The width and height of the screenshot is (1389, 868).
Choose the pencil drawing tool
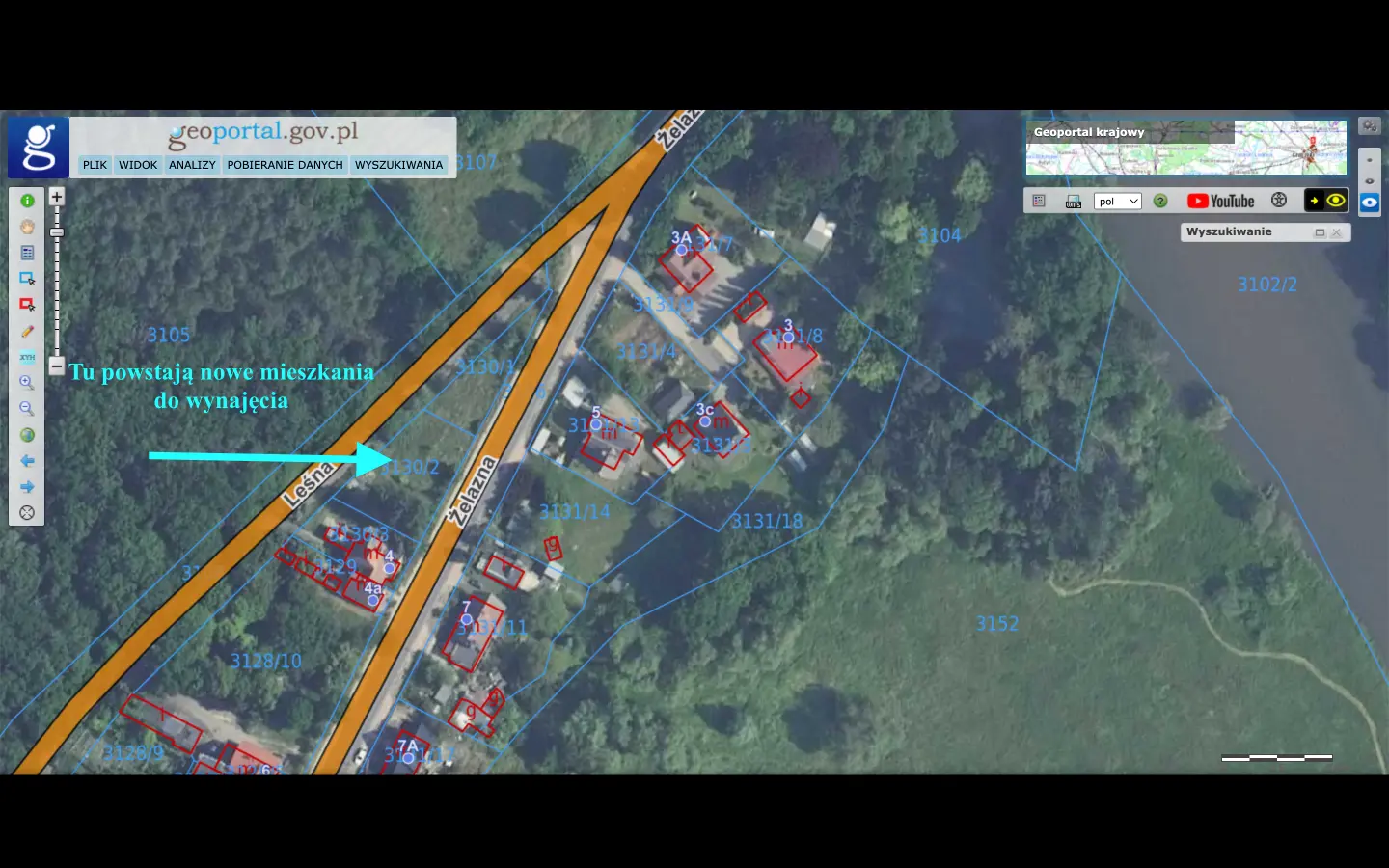(x=27, y=331)
